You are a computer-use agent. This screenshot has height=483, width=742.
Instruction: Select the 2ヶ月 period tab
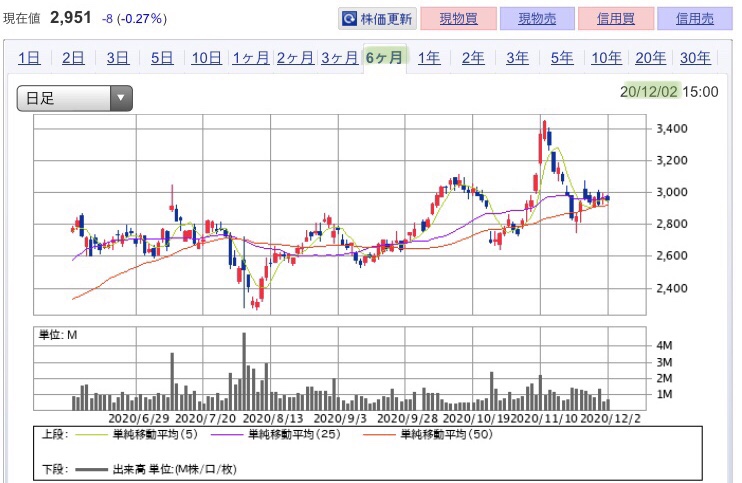point(295,58)
